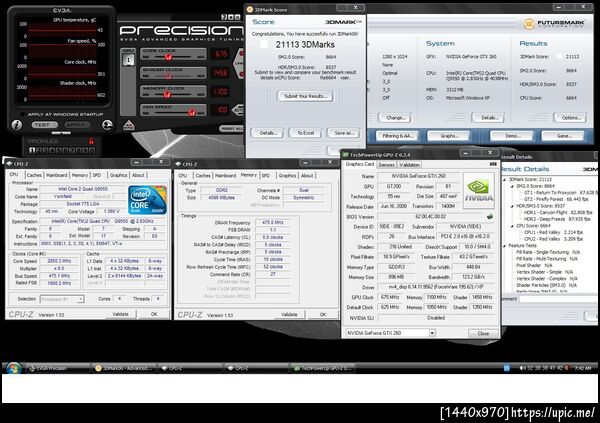The height and width of the screenshot is (423, 600).
Task: Click the Intel Core 2 logo in CPU-Z
Action: point(147,200)
